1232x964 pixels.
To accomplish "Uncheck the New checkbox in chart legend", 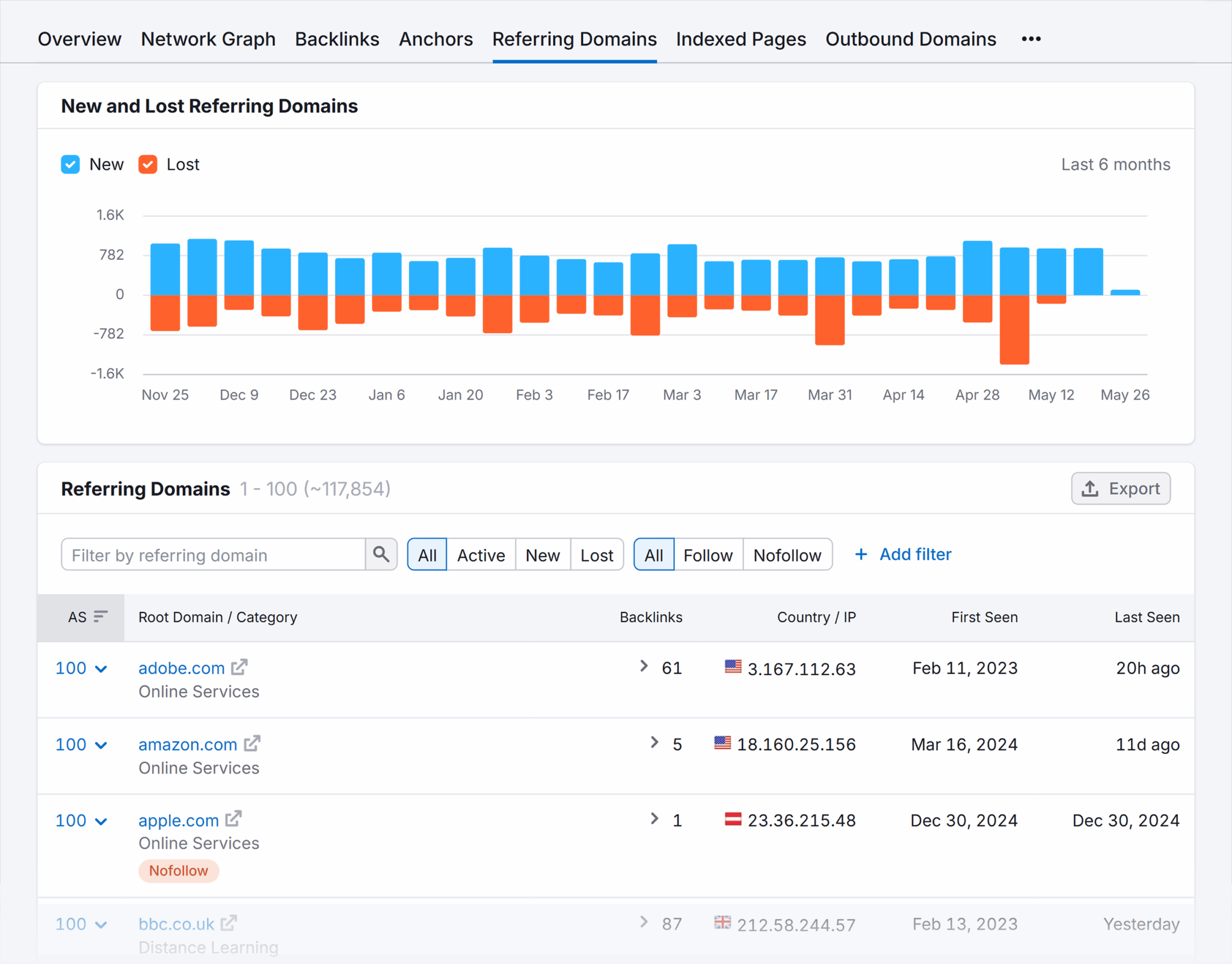I will (x=70, y=164).
